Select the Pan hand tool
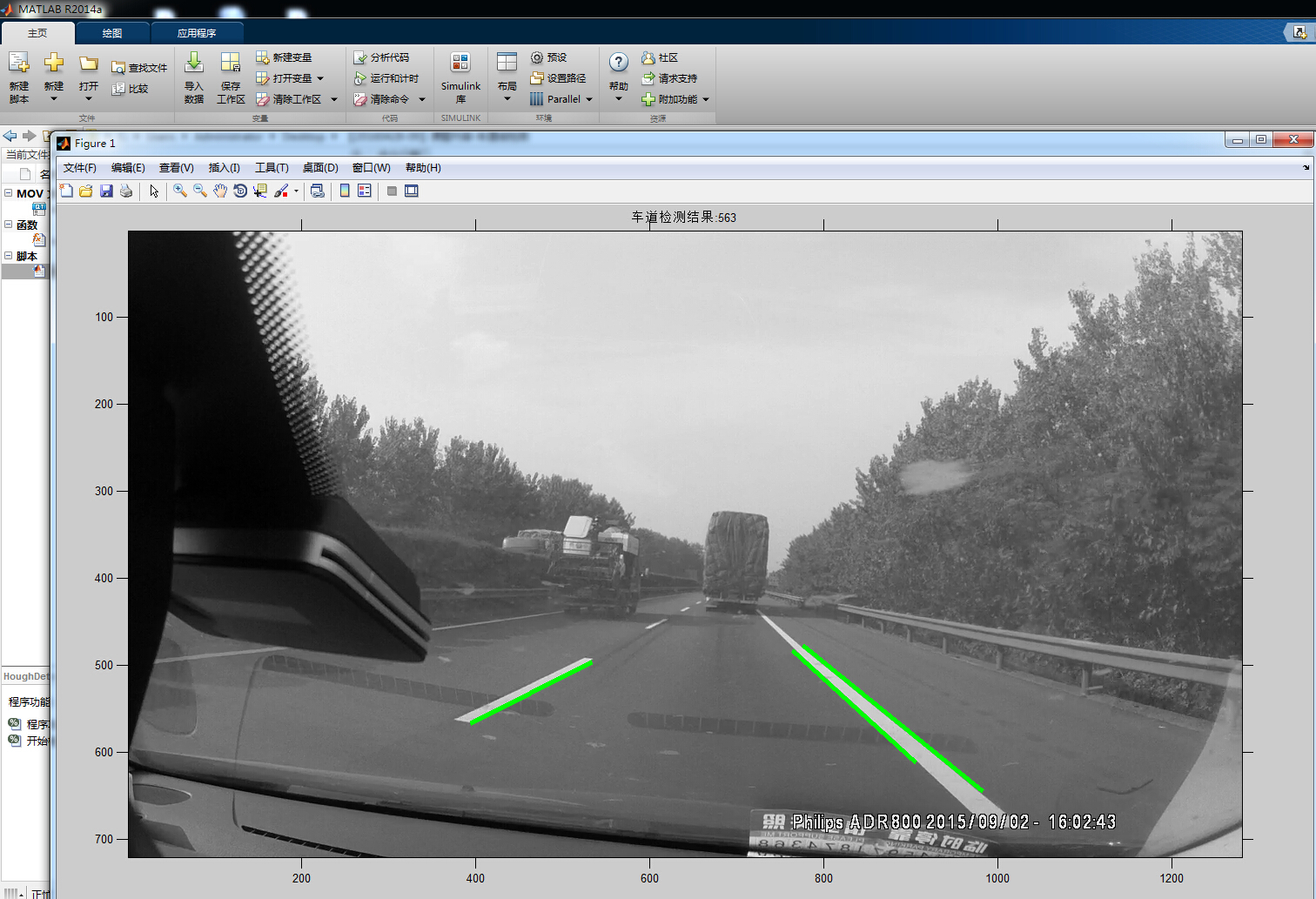The width and height of the screenshot is (1316, 899). point(220,191)
